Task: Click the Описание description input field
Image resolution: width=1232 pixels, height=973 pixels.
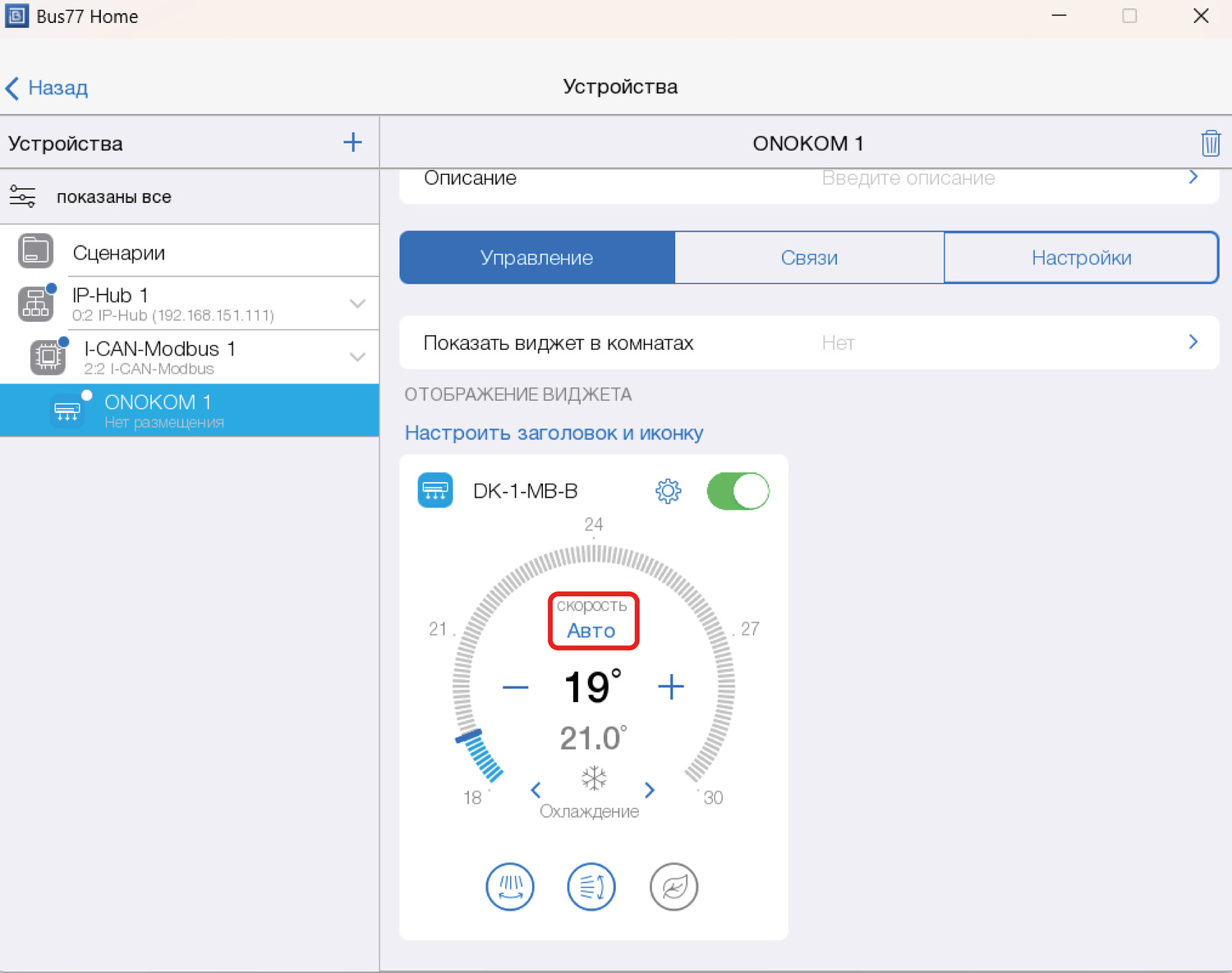Action: [x=908, y=179]
